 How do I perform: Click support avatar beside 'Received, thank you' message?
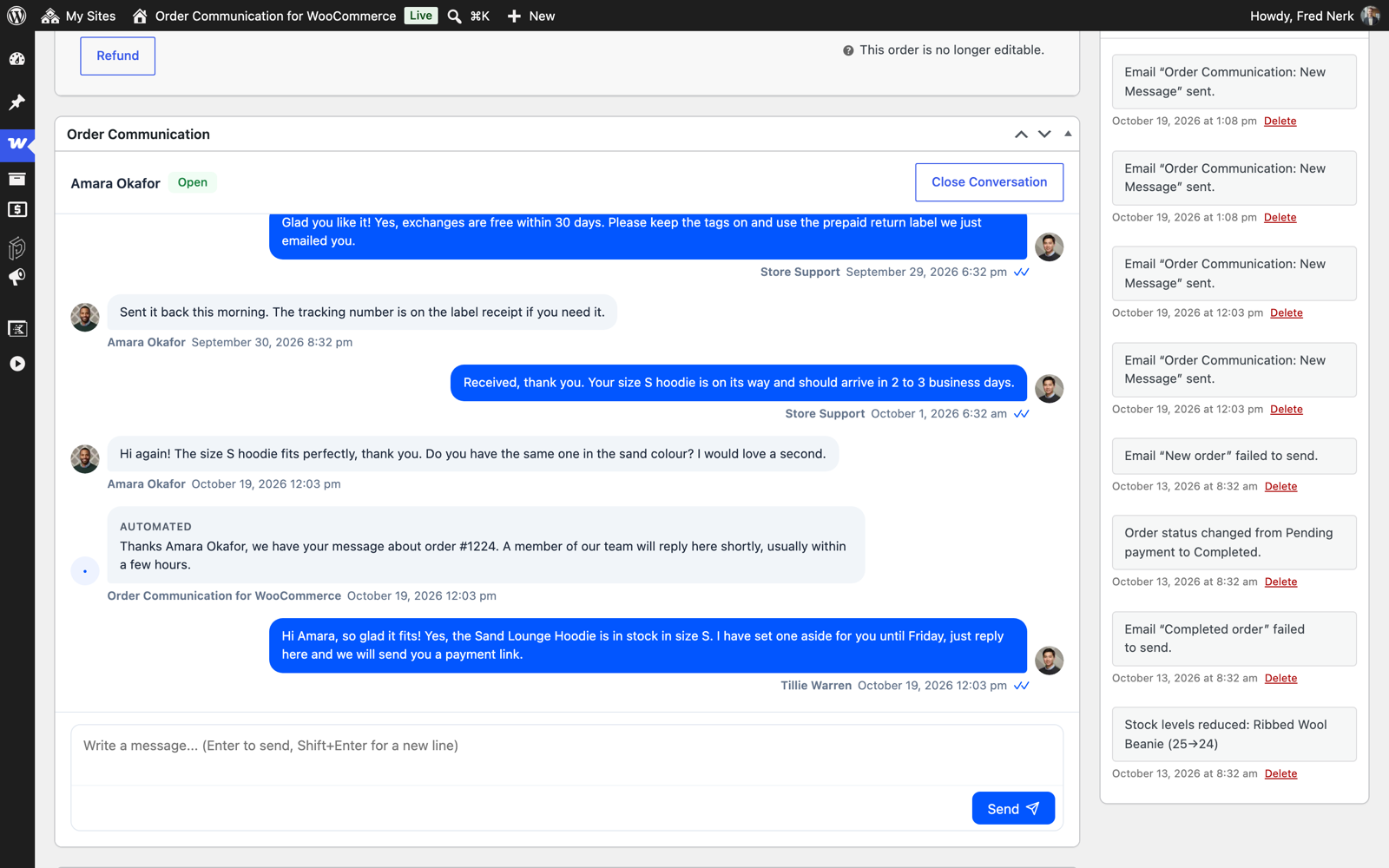click(1050, 388)
